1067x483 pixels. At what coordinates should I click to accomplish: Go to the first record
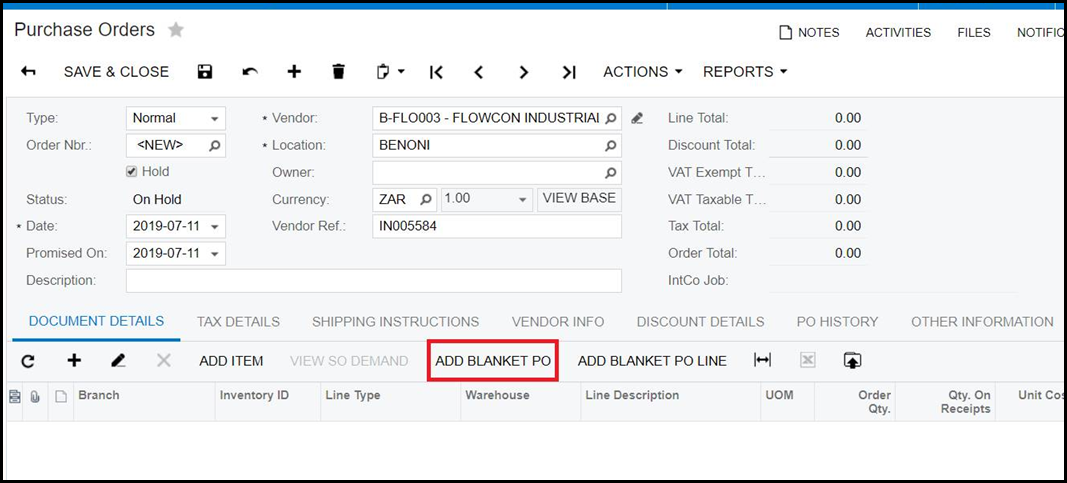[436, 72]
